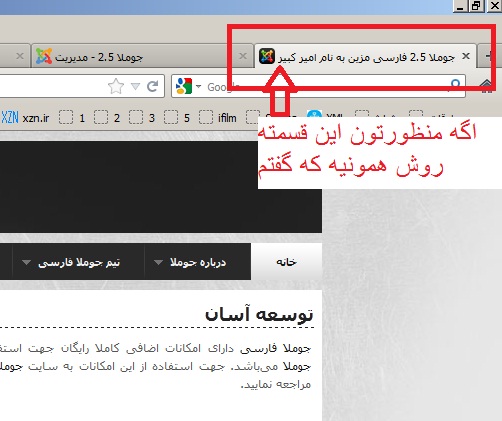Reload the page with the refresh icon
Screen dimensions: 502x421
(x=153, y=86)
